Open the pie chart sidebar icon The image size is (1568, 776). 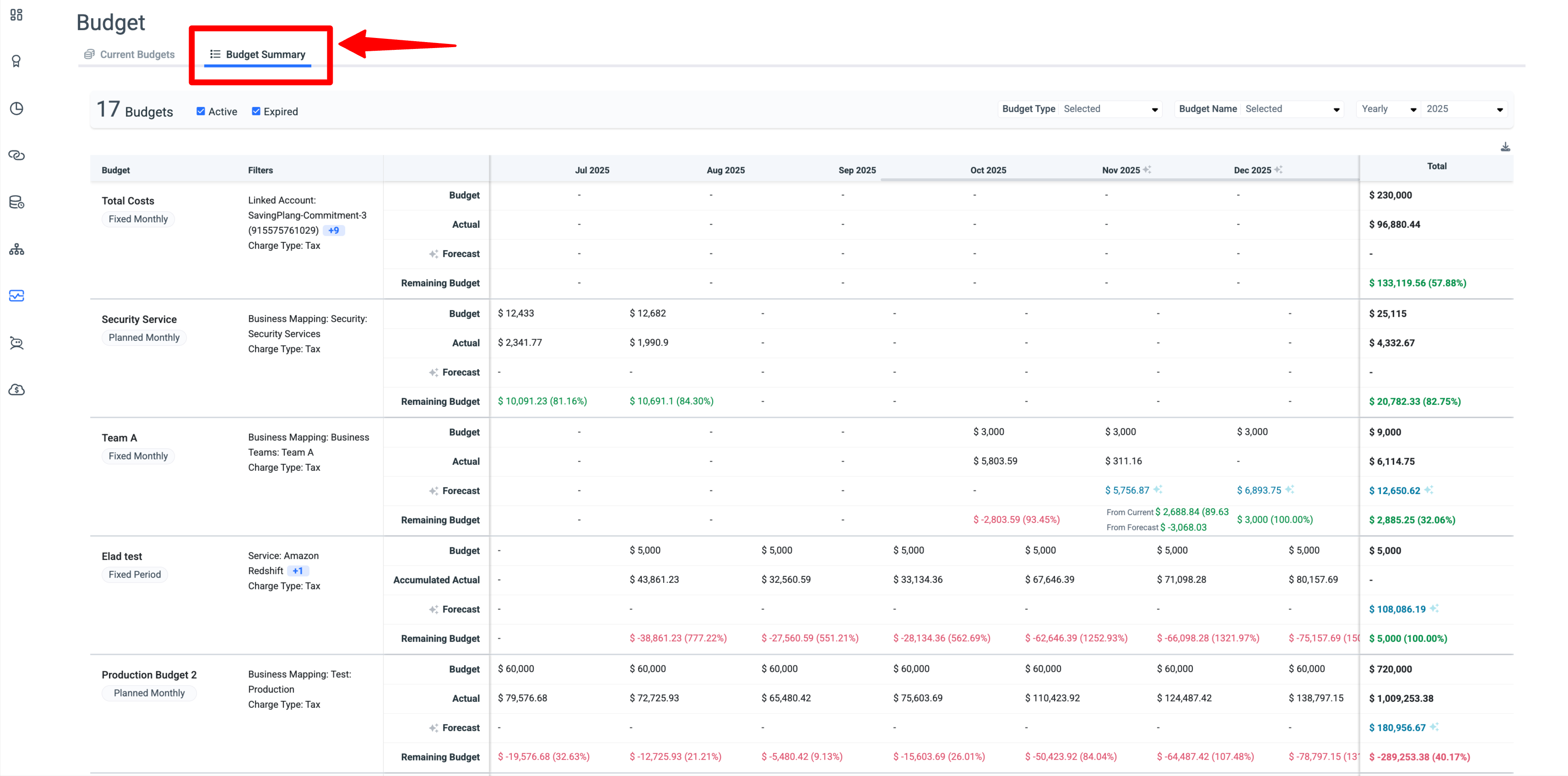[16, 108]
